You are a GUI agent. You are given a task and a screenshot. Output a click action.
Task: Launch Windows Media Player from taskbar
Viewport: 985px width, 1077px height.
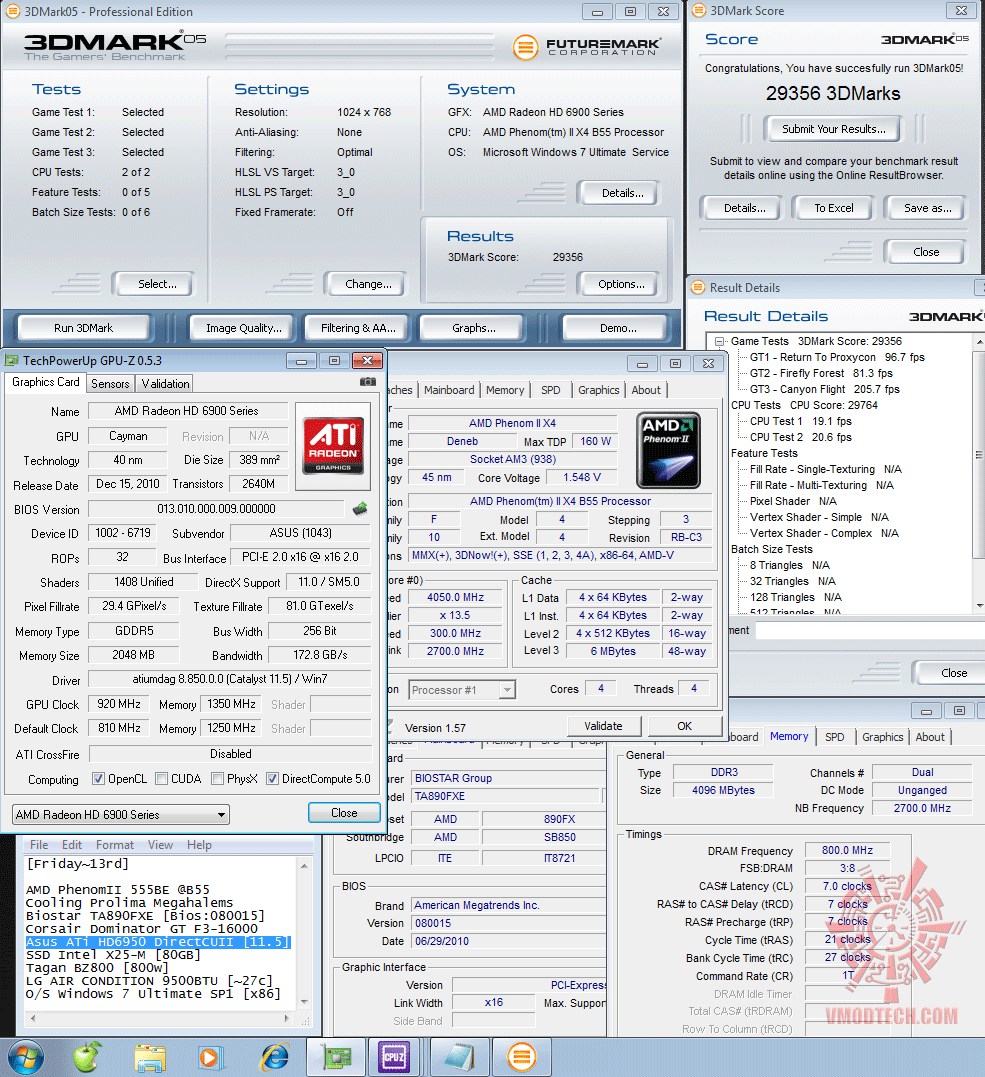(x=209, y=1058)
